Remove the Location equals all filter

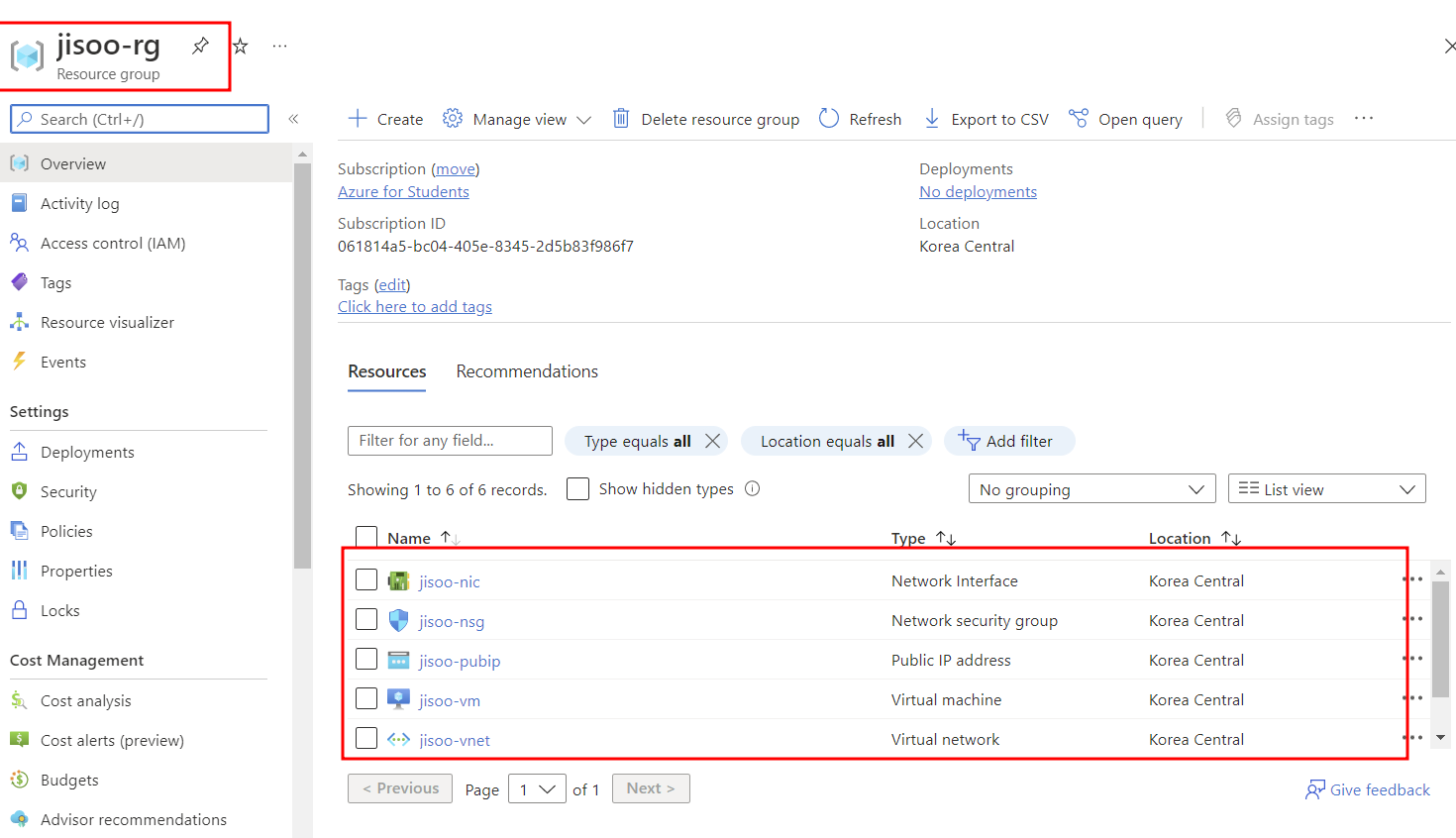[915, 441]
